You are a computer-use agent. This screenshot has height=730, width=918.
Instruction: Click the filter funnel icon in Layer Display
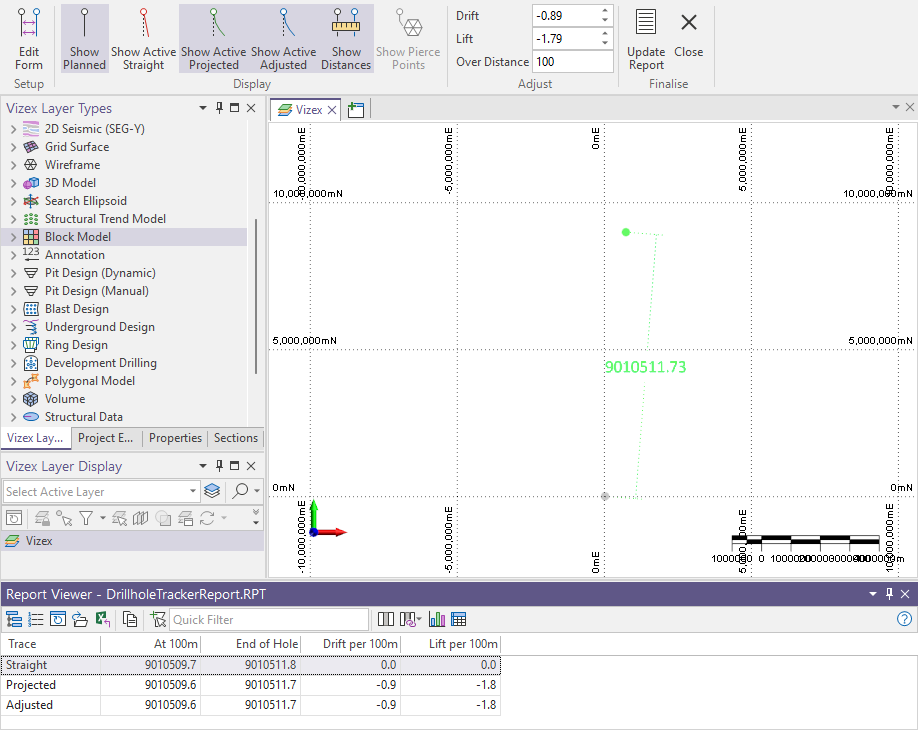click(86, 517)
